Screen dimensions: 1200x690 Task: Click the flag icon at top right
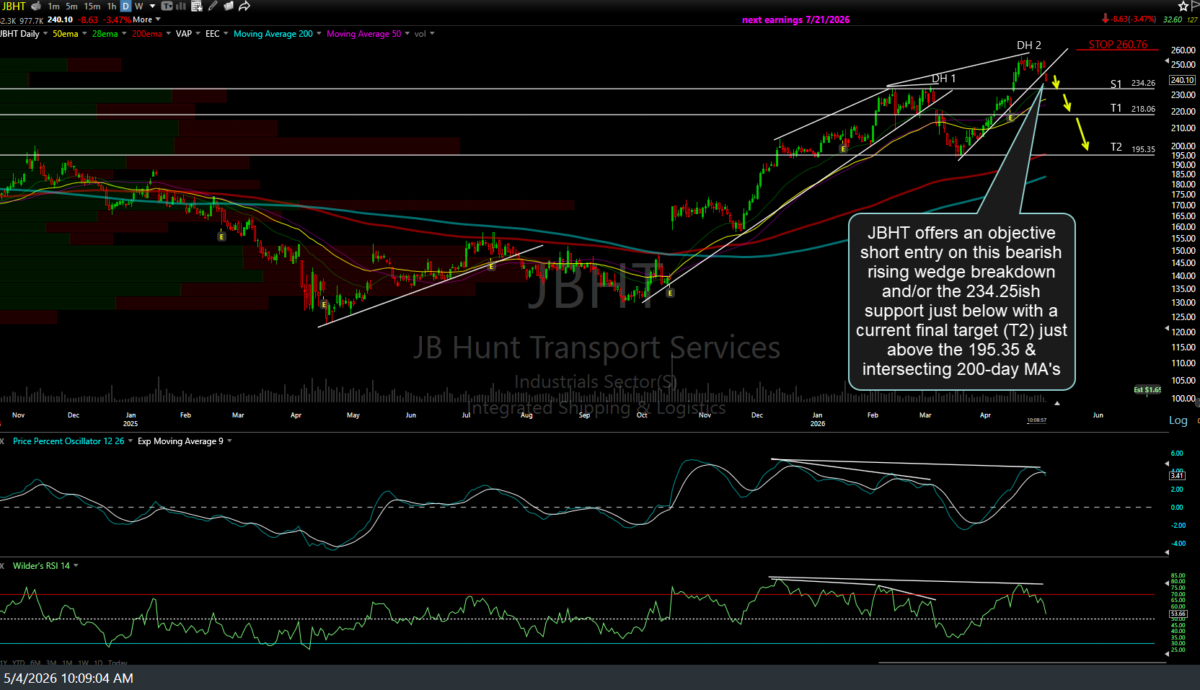point(1195,6)
